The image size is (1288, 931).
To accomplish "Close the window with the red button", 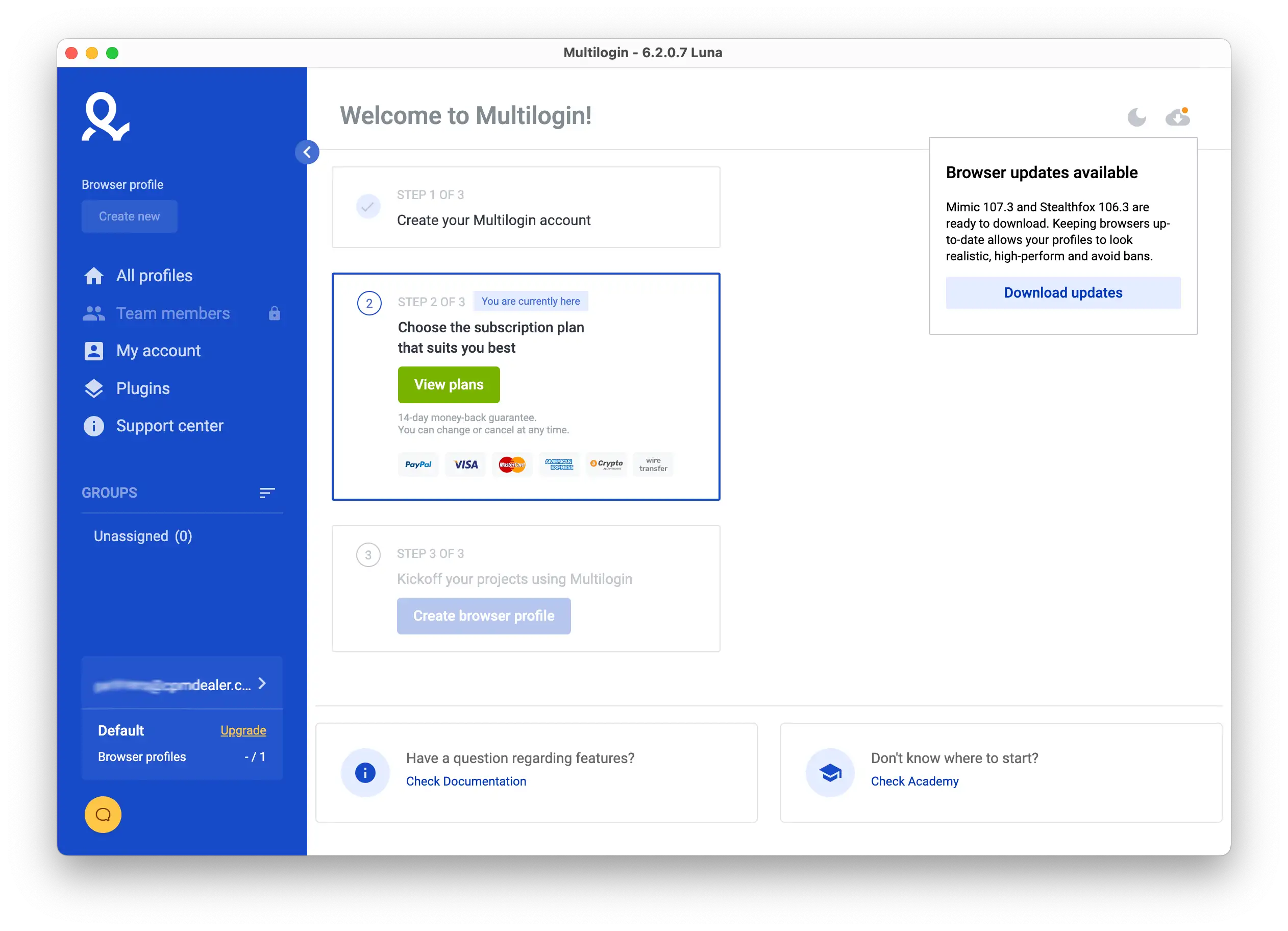I will pyautogui.click(x=71, y=53).
